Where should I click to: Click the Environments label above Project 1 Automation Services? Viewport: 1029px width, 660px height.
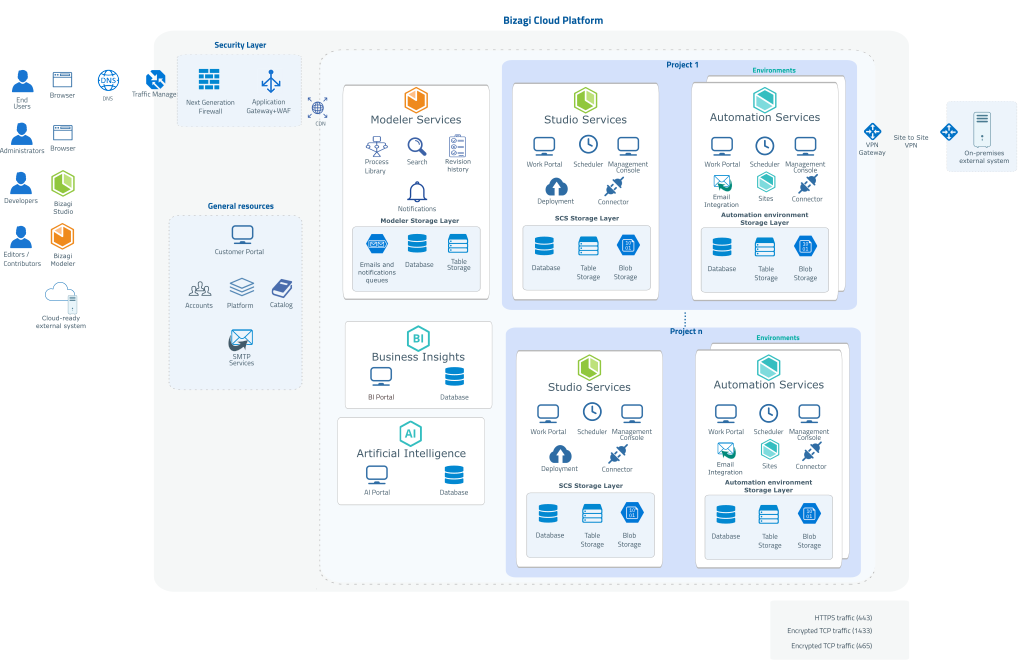(774, 70)
